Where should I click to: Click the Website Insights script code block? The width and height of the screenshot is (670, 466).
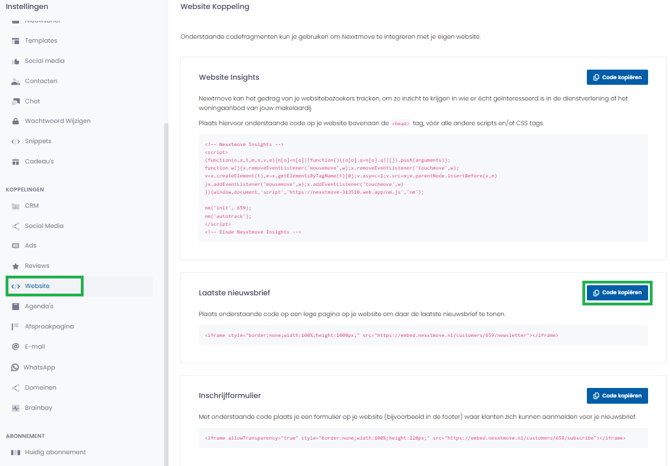423,188
